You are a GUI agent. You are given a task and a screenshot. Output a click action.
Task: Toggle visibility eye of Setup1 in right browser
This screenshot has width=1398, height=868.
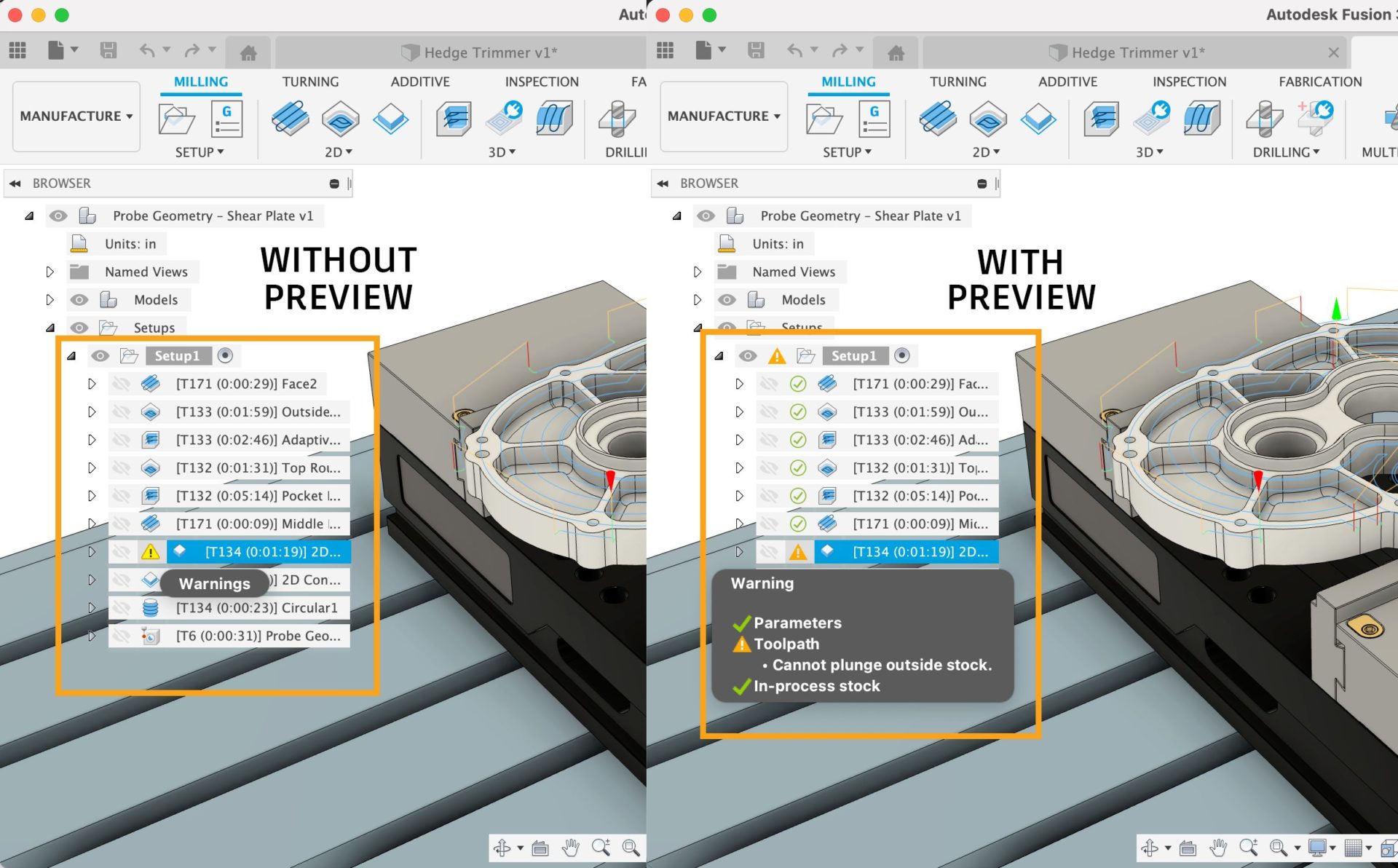click(x=748, y=356)
